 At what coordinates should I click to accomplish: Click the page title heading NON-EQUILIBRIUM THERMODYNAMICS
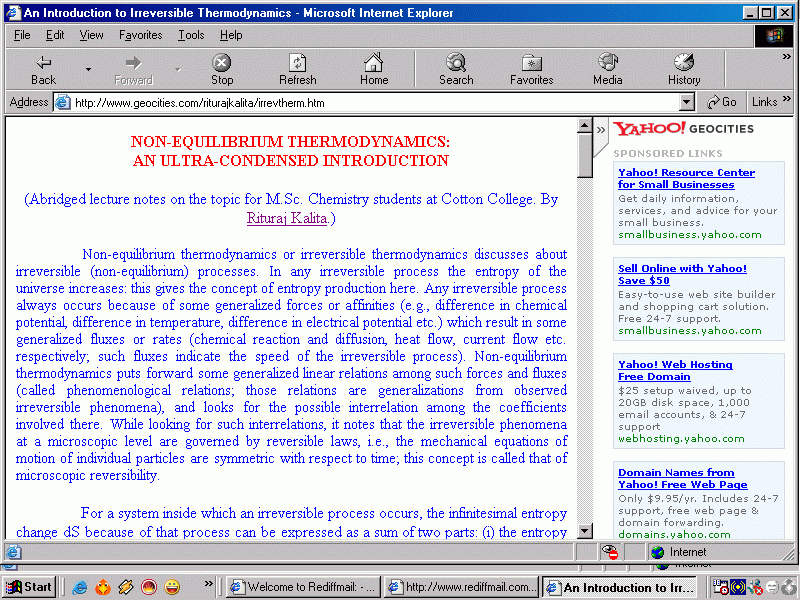pos(290,141)
